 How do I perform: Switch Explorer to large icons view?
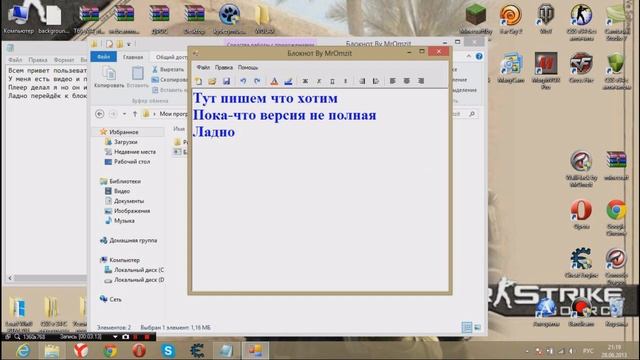[478, 327]
